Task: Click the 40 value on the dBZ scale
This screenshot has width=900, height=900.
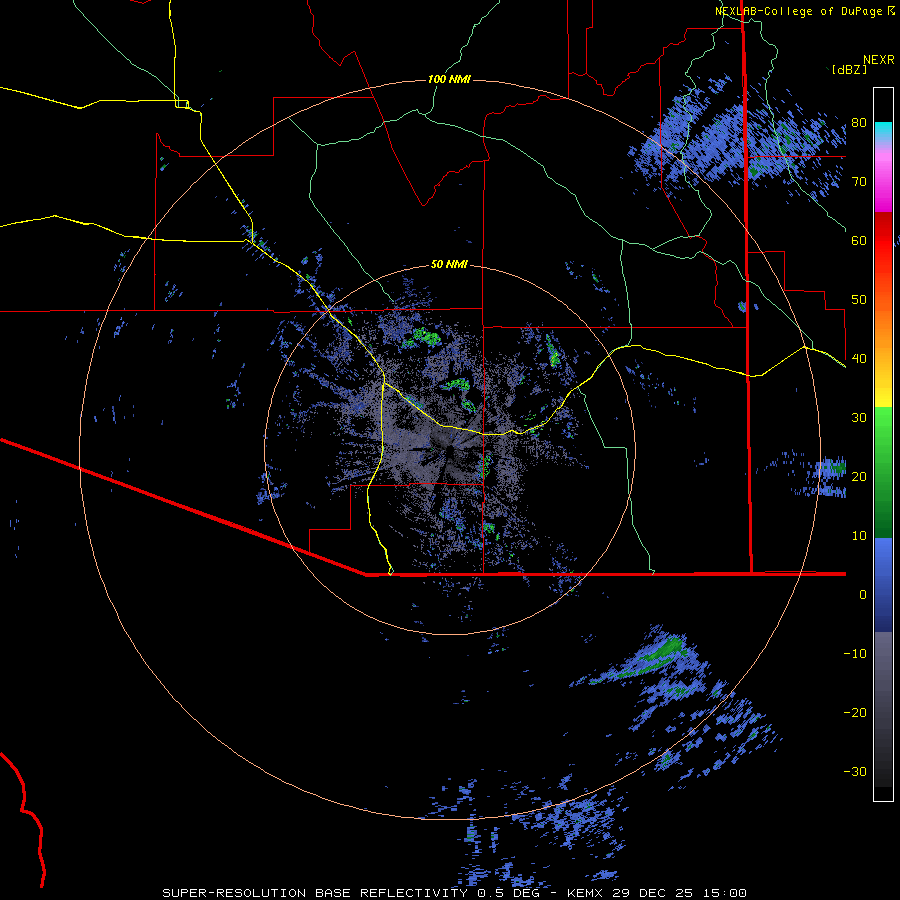Action: [x=859, y=359]
